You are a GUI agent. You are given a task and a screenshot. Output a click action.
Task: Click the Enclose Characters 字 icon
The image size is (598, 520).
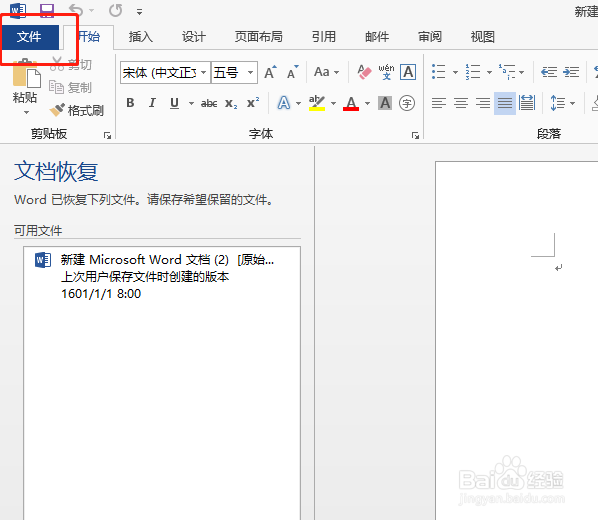[407, 103]
